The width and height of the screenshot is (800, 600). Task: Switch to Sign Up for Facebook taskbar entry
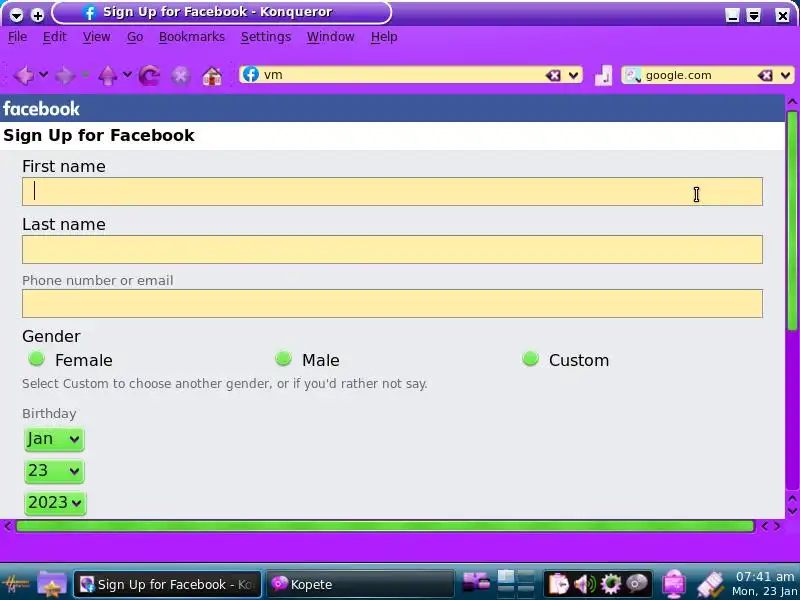click(167, 584)
